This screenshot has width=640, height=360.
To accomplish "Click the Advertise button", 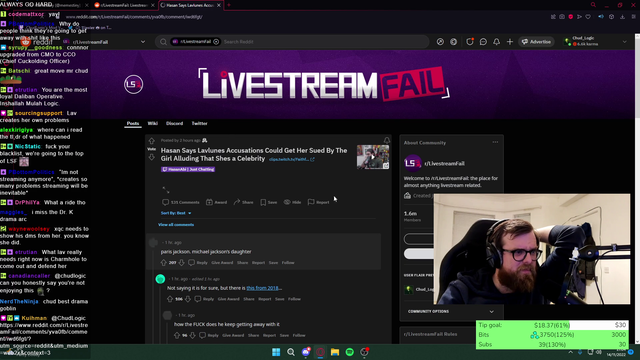I will click(536, 42).
